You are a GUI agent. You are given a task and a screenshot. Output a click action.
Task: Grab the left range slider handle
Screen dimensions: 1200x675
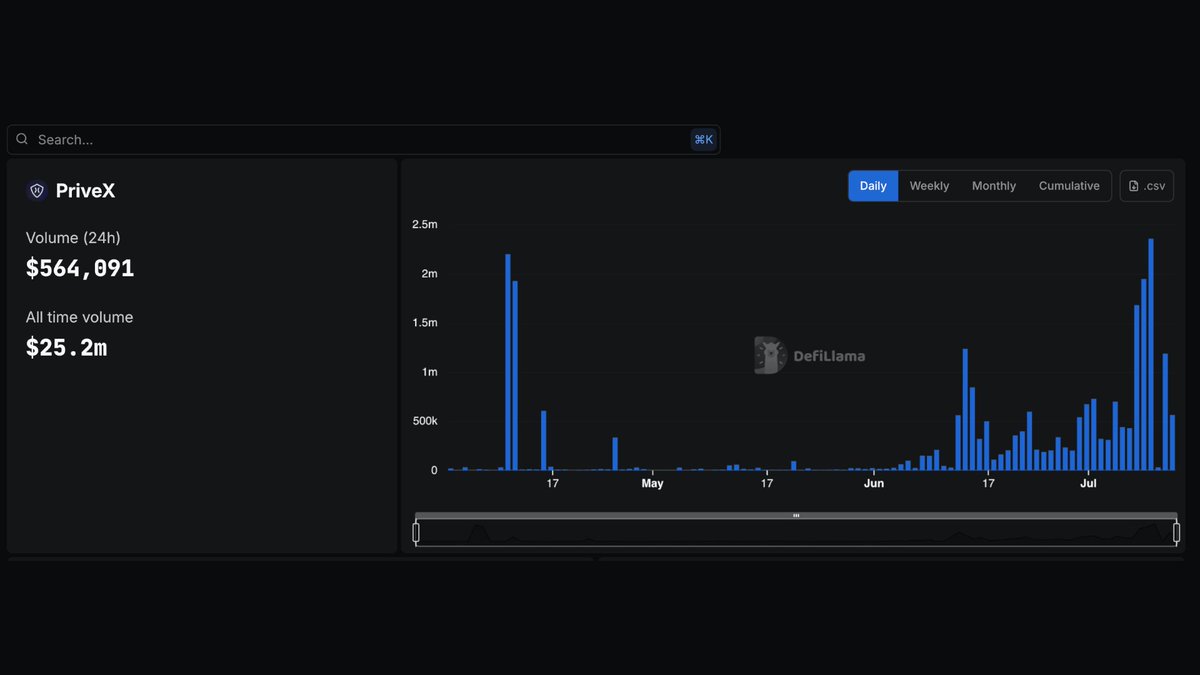(x=416, y=532)
